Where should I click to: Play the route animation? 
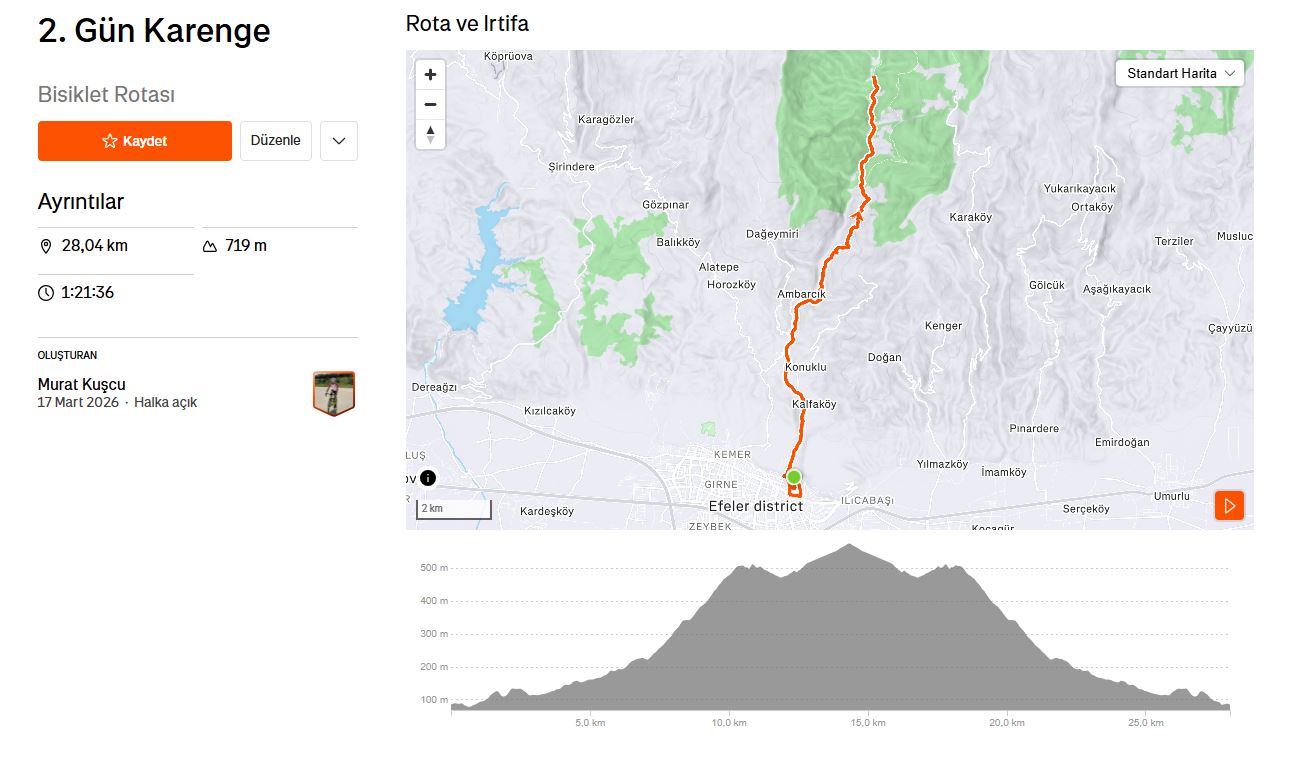[x=1229, y=506]
